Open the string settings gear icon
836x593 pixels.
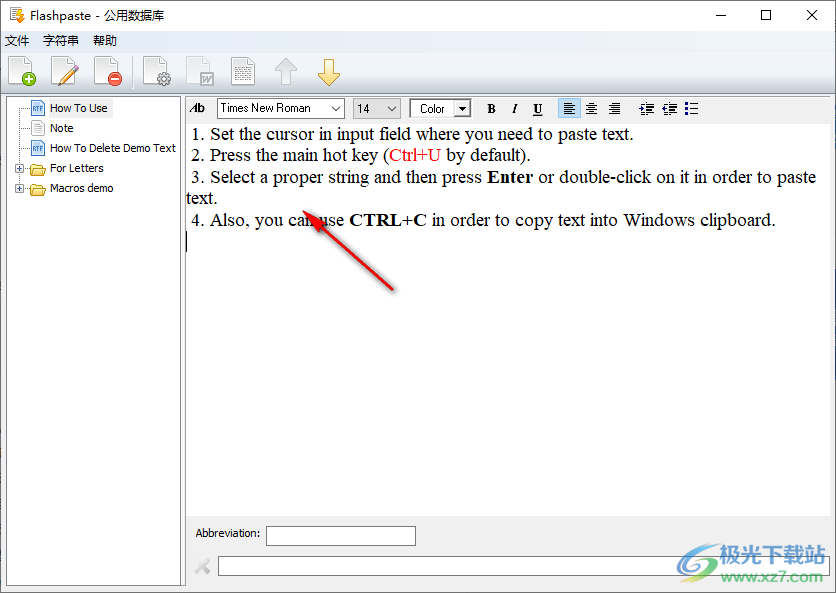click(x=157, y=71)
